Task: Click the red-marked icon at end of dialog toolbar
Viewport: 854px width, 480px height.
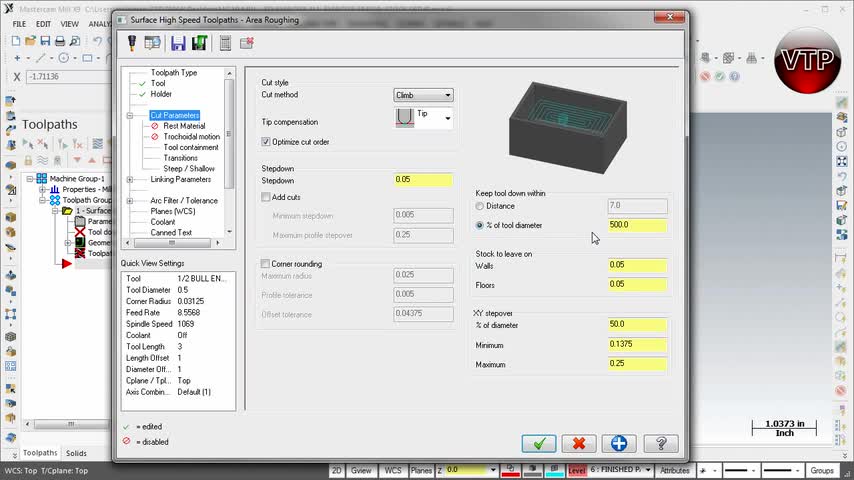Action: (x=247, y=43)
